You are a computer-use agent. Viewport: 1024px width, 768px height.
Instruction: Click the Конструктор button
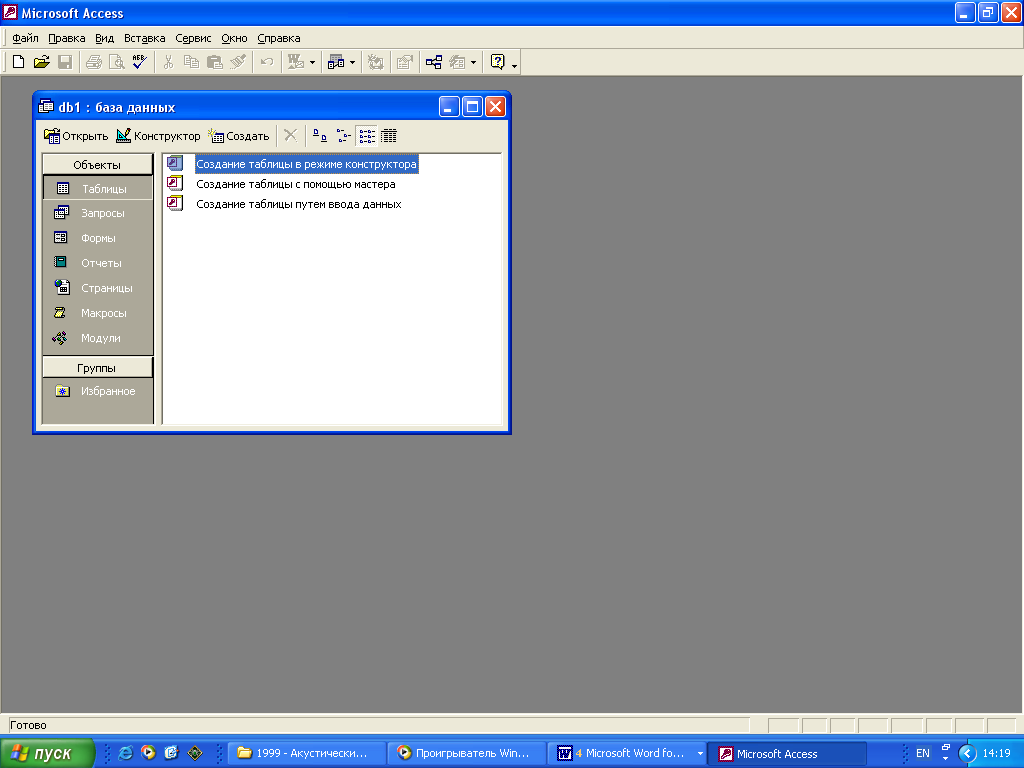pyautogui.click(x=159, y=136)
